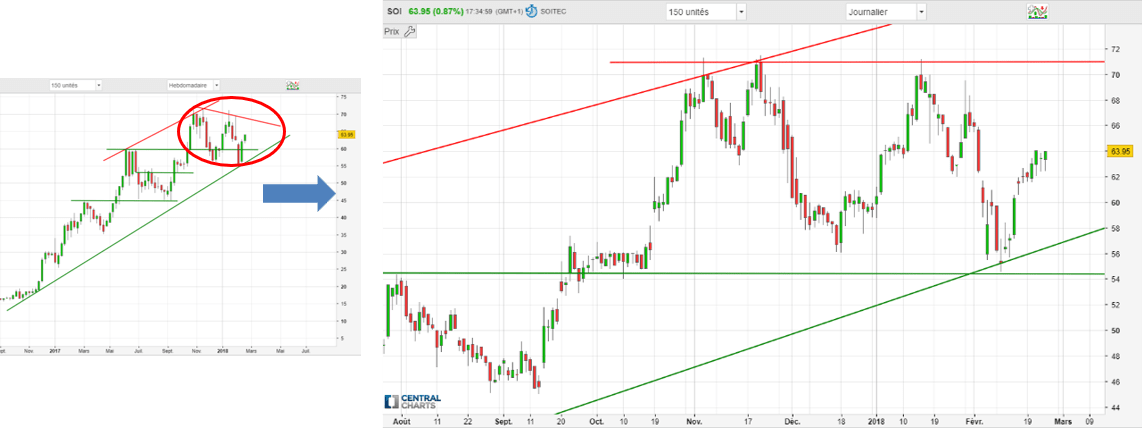Click the 72 value on the daily price axis

[1114, 49]
